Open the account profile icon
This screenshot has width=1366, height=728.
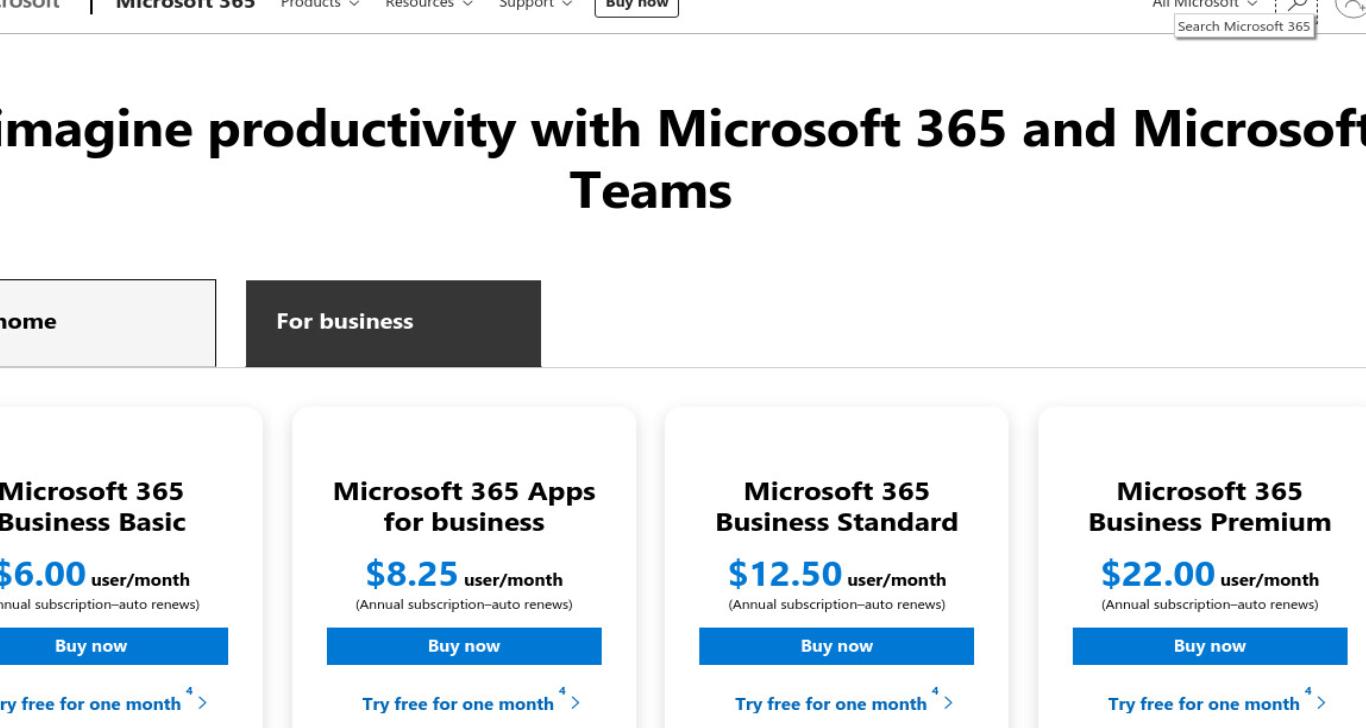[x=1352, y=5]
